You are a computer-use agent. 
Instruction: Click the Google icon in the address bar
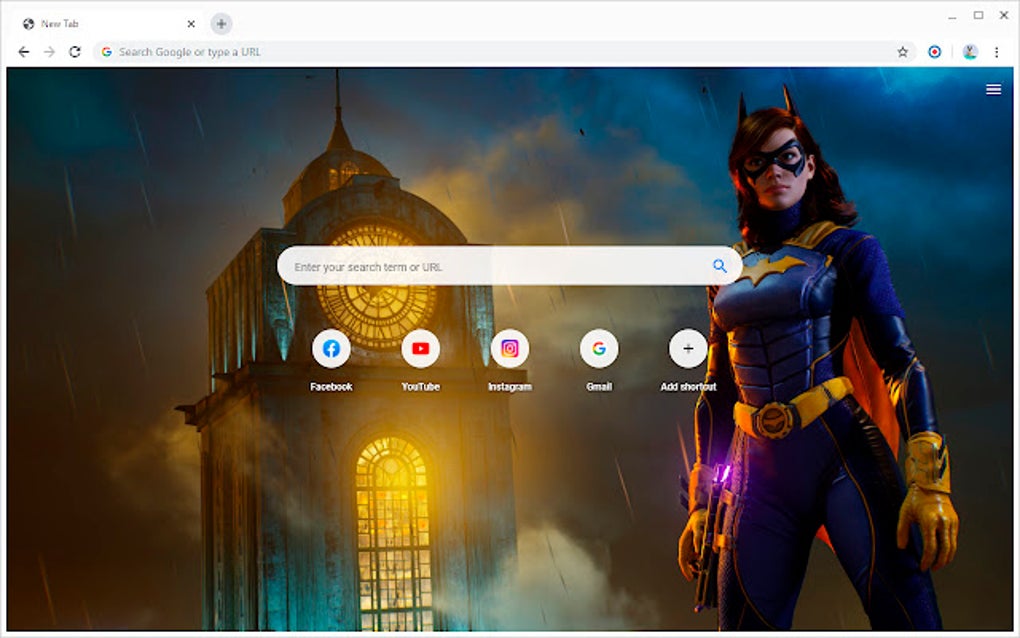point(107,52)
